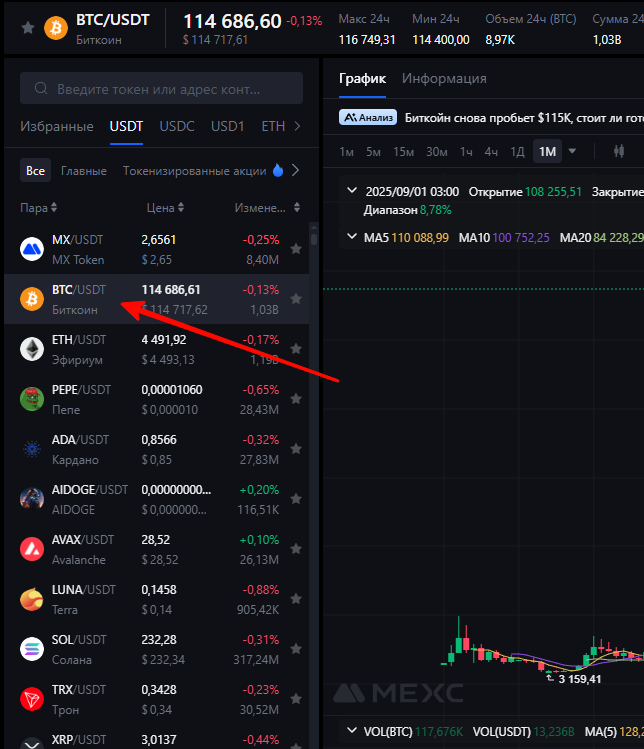This screenshot has width=644, height=749.
Task: Click the blue flame hot icon
Action: point(278,170)
